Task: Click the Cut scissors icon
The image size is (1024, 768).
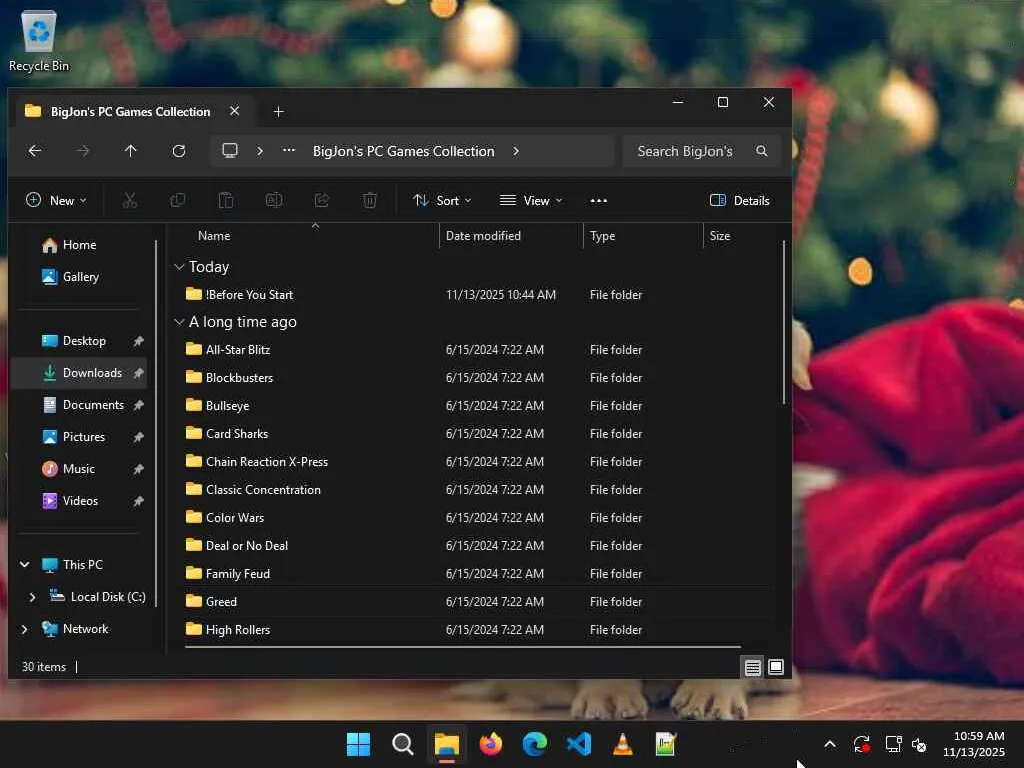Action: [x=130, y=200]
